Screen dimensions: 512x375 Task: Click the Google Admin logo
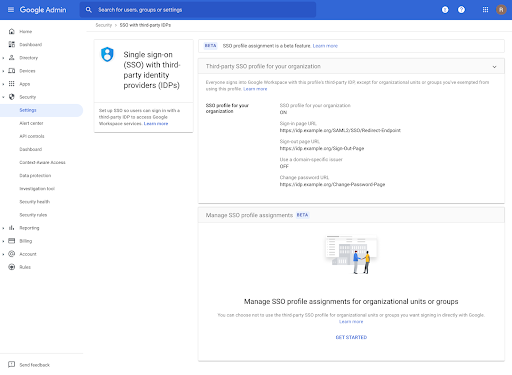[x=43, y=10]
